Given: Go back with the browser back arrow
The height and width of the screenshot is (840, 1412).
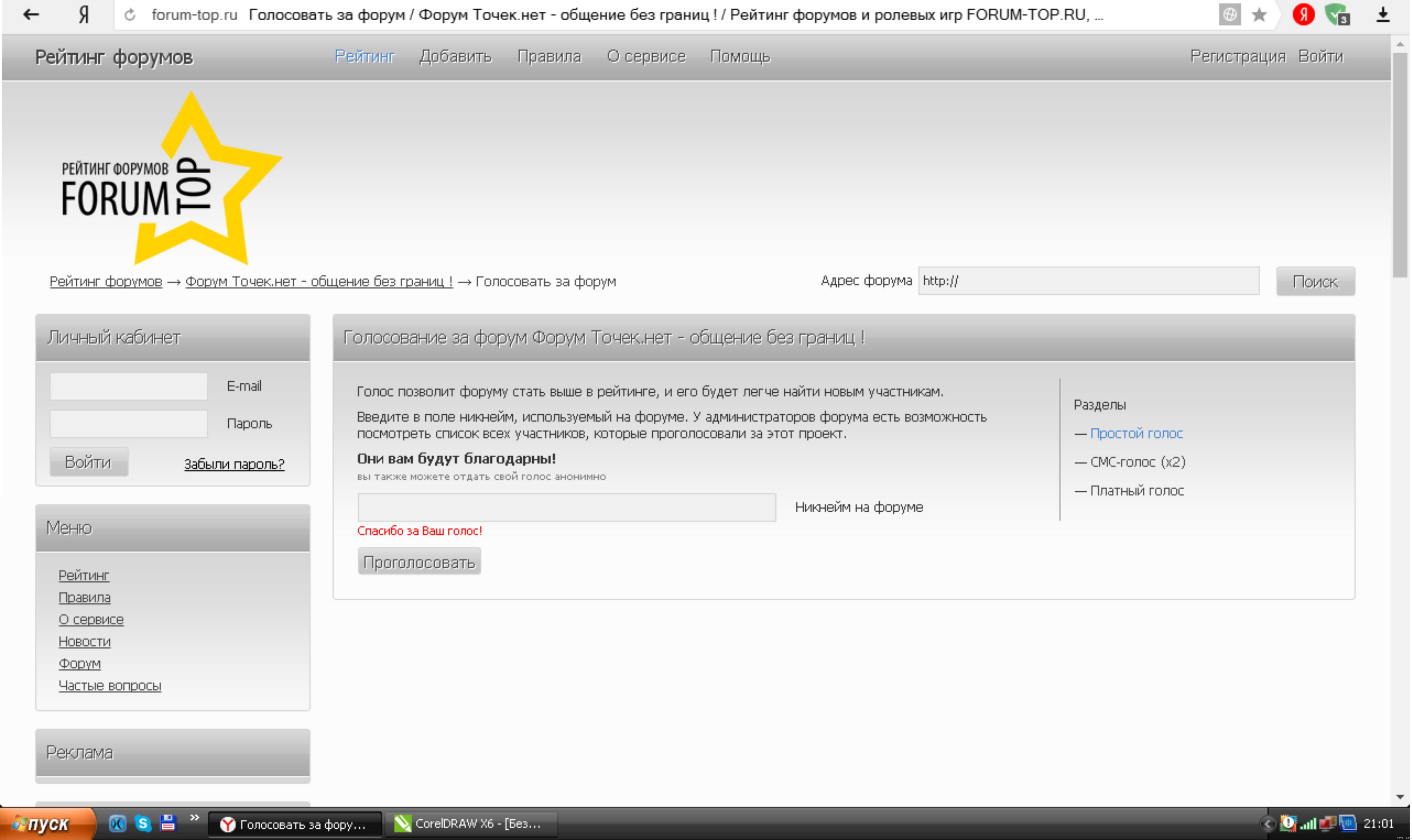Looking at the screenshot, I should click(x=31, y=15).
